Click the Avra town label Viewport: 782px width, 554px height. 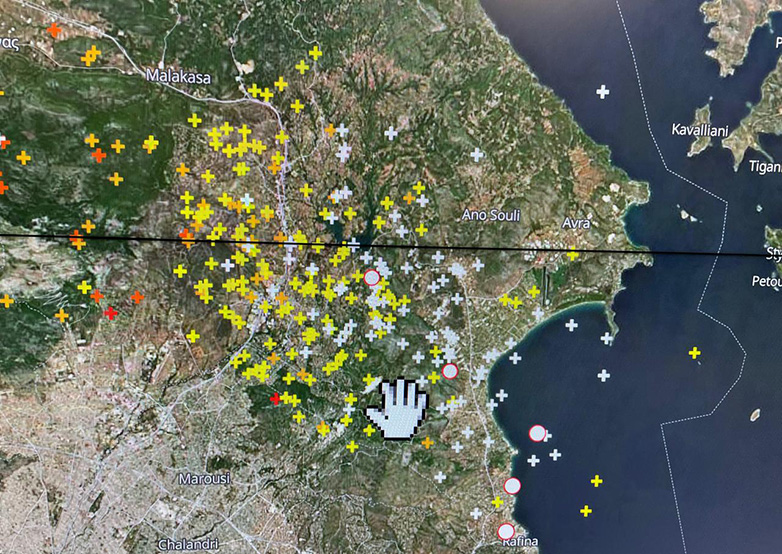(x=576, y=222)
